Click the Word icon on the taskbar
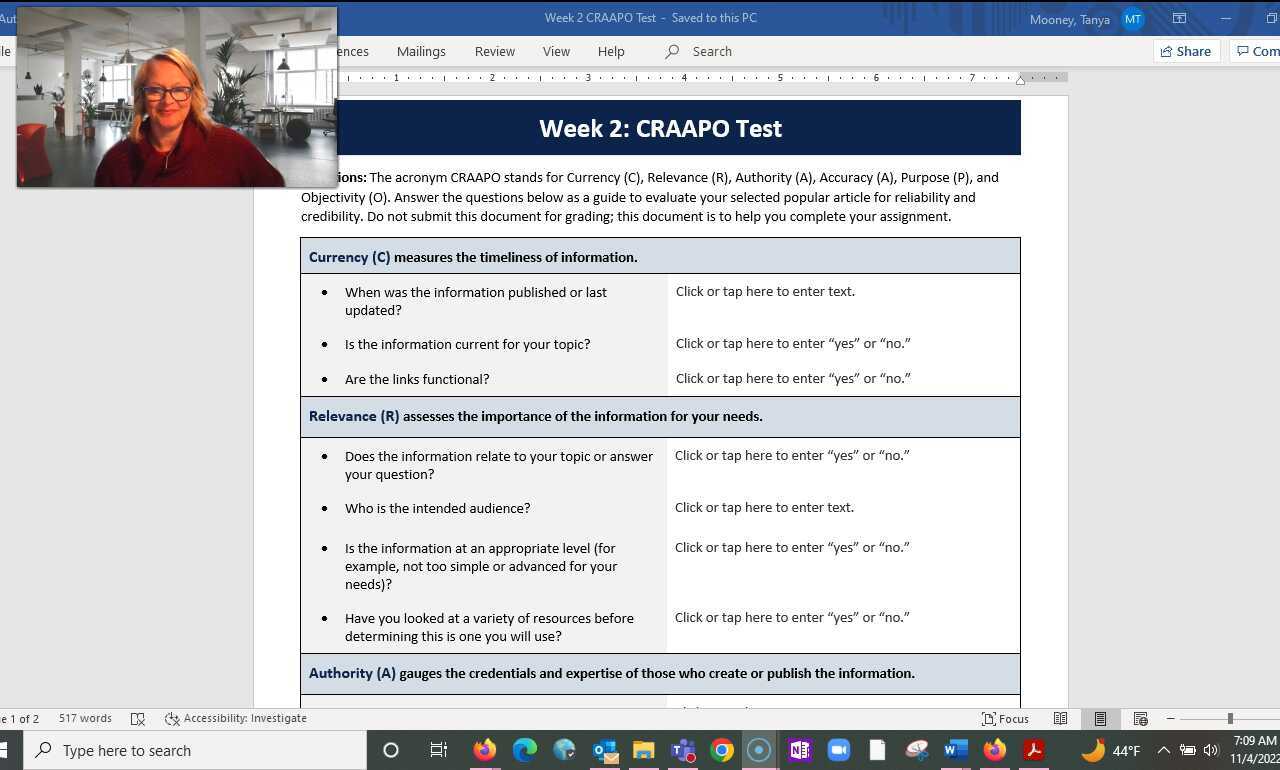 956,750
